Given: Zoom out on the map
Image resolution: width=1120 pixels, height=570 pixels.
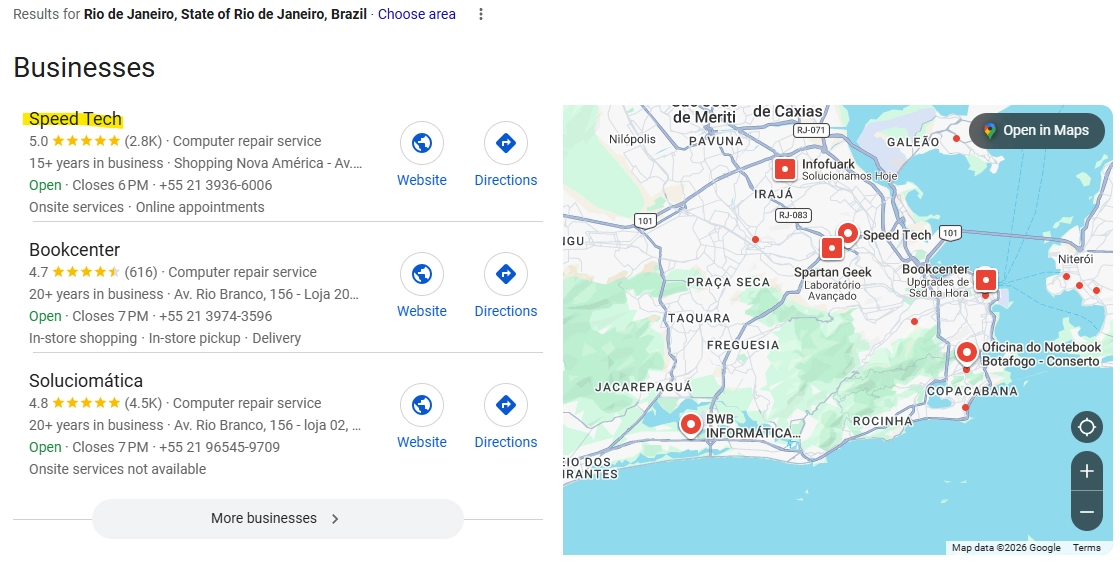Looking at the screenshot, I should coord(1086,511).
